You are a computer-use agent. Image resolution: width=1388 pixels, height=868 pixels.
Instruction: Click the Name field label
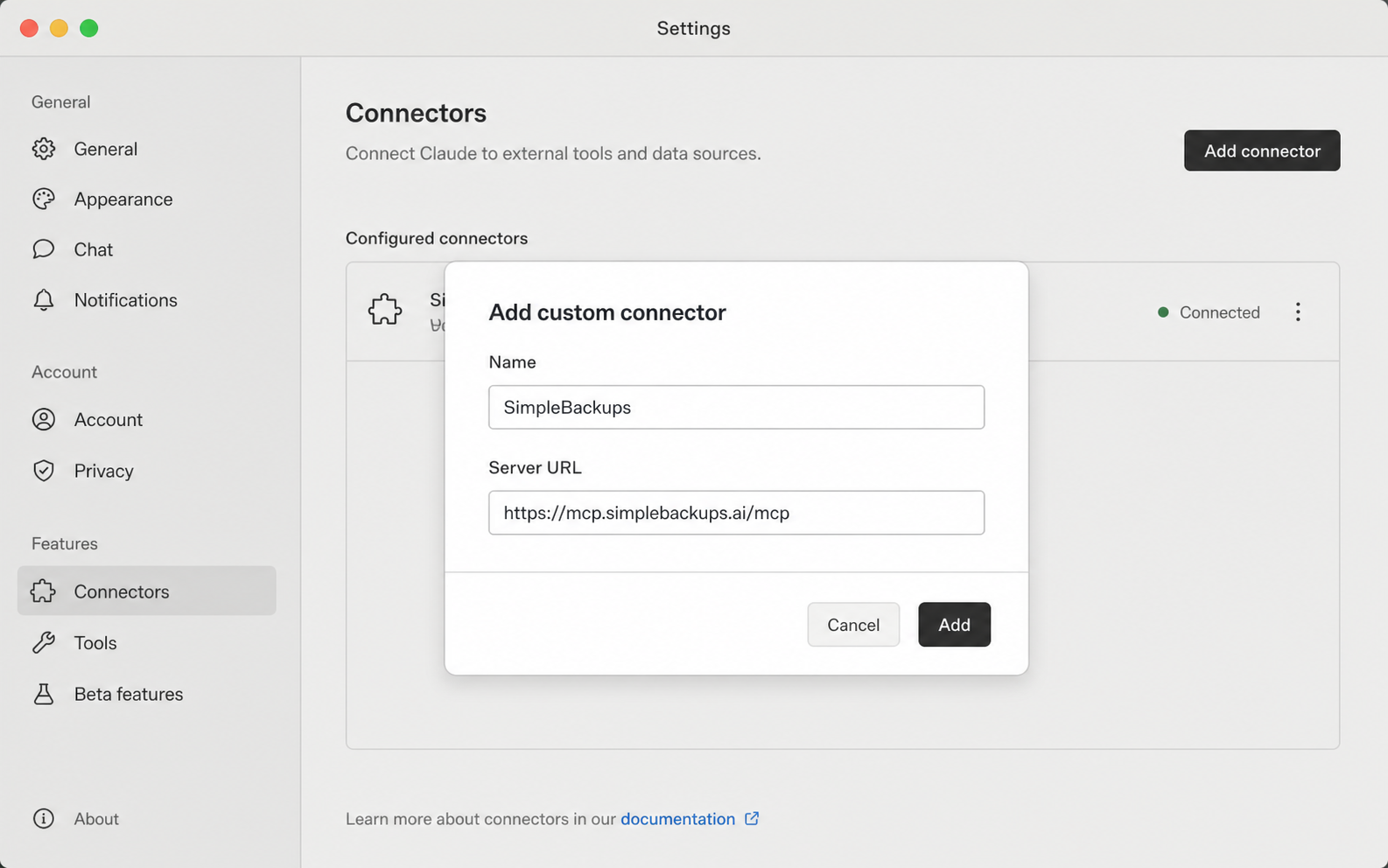click(512, 362)
